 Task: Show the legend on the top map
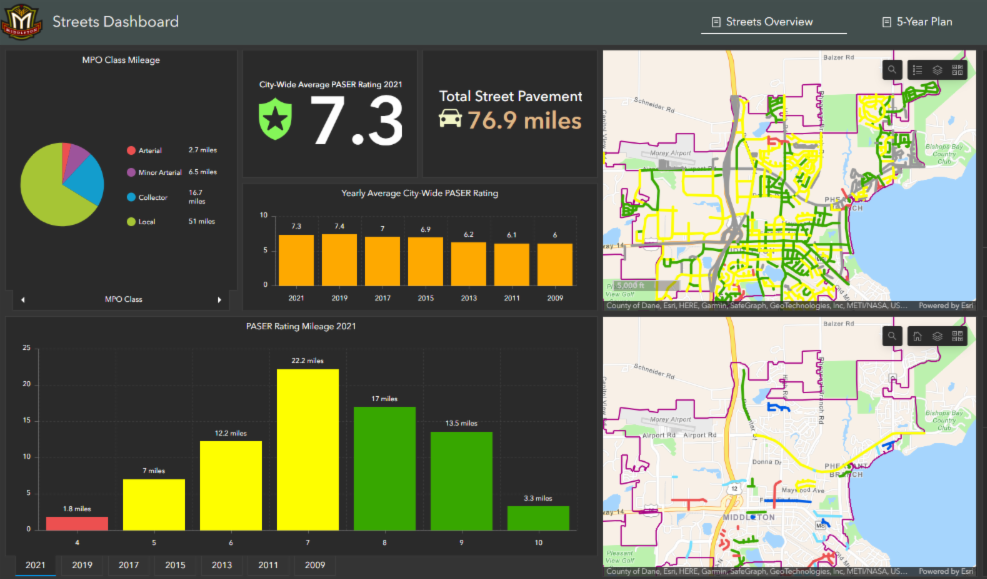(x=916, y=70)
